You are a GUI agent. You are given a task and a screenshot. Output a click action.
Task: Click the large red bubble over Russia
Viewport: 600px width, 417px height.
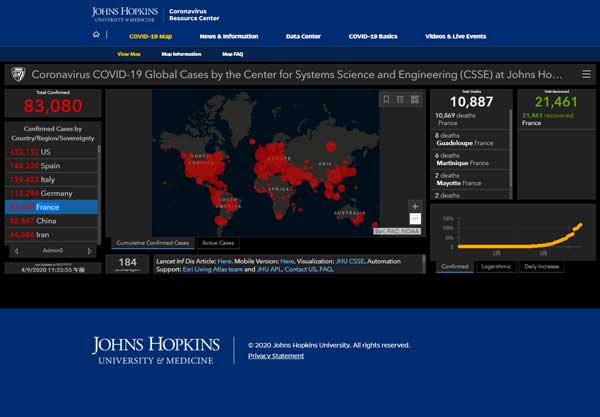331,146
